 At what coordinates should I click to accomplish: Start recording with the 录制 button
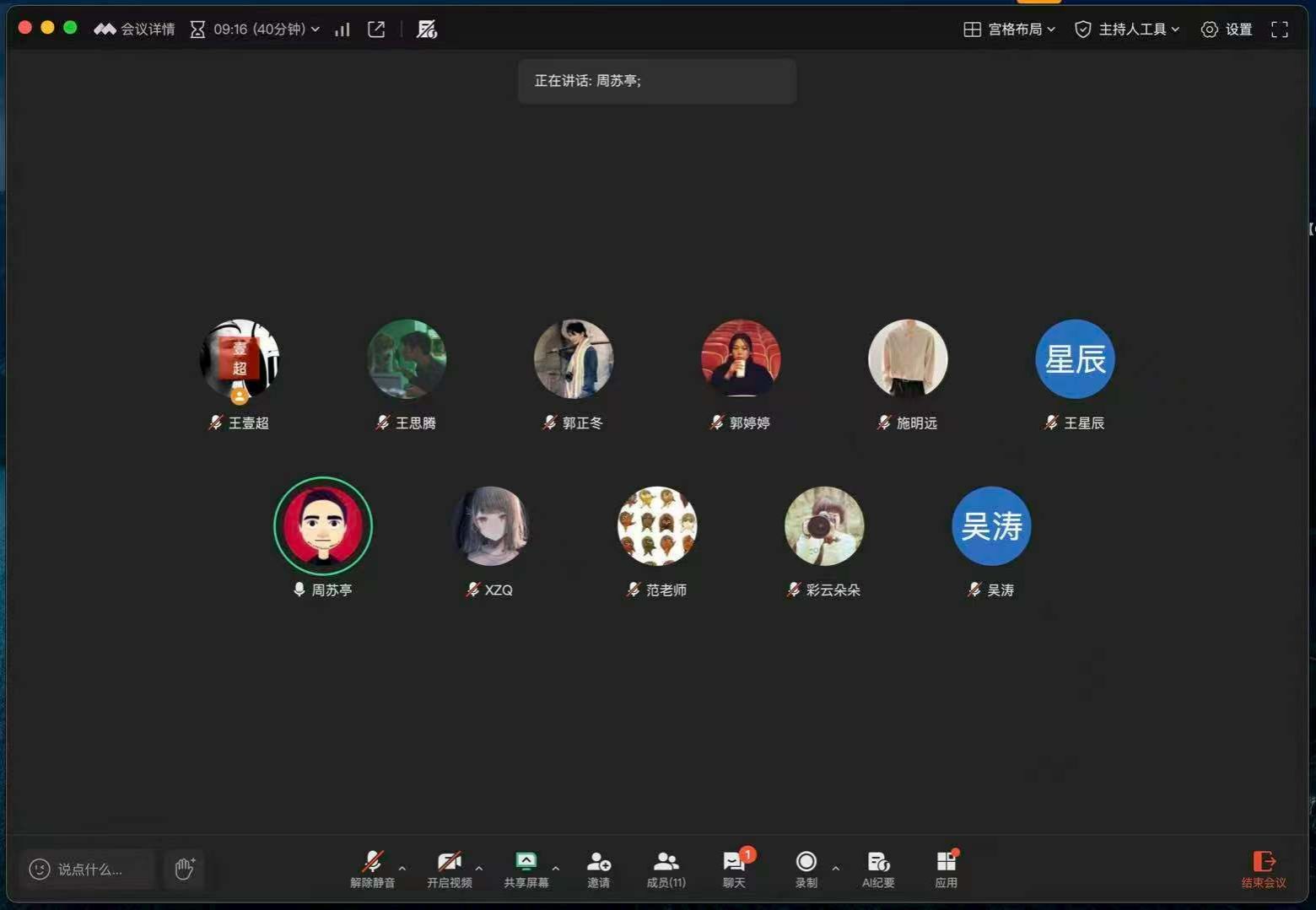(806, 869)
